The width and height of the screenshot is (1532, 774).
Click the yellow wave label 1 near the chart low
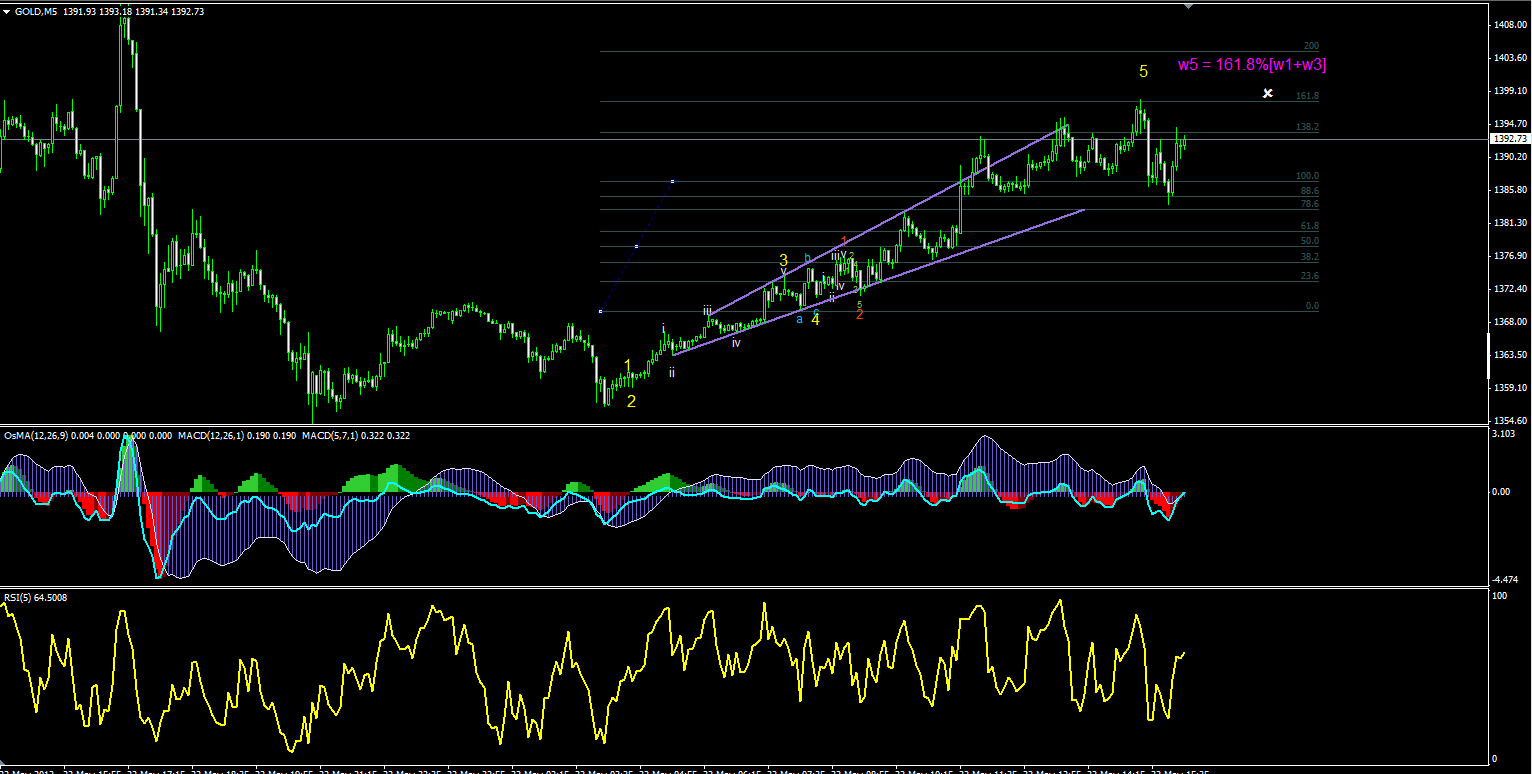coord(627,365)
